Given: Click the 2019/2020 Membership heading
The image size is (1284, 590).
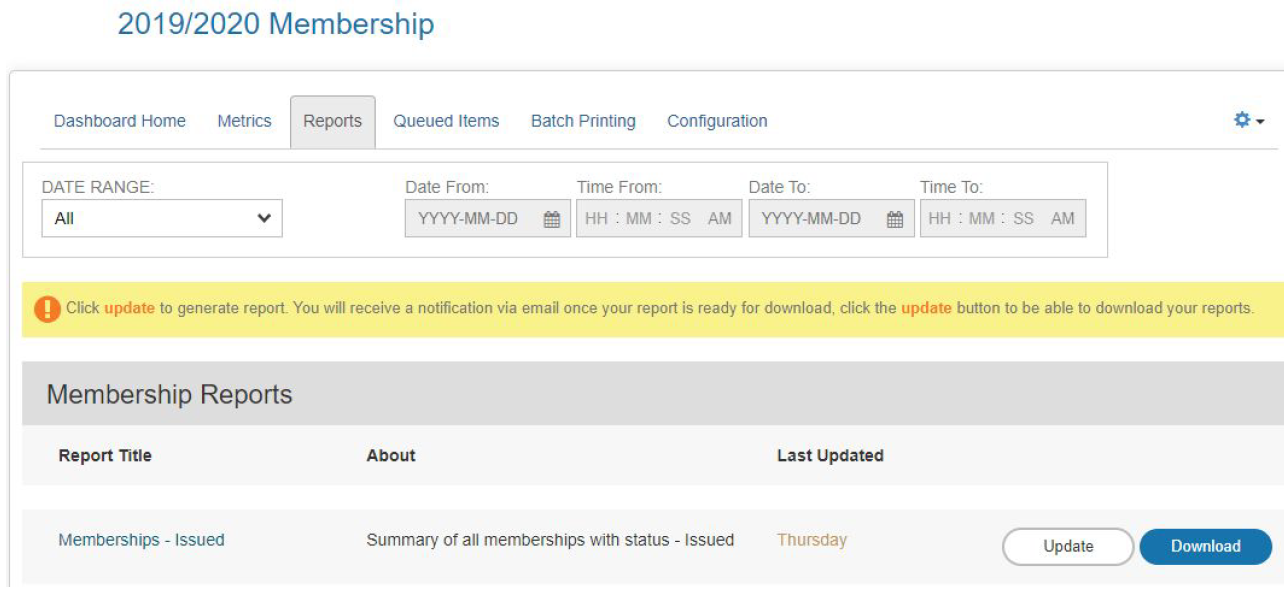Looking at the screenshot, I should click(276, 24).
